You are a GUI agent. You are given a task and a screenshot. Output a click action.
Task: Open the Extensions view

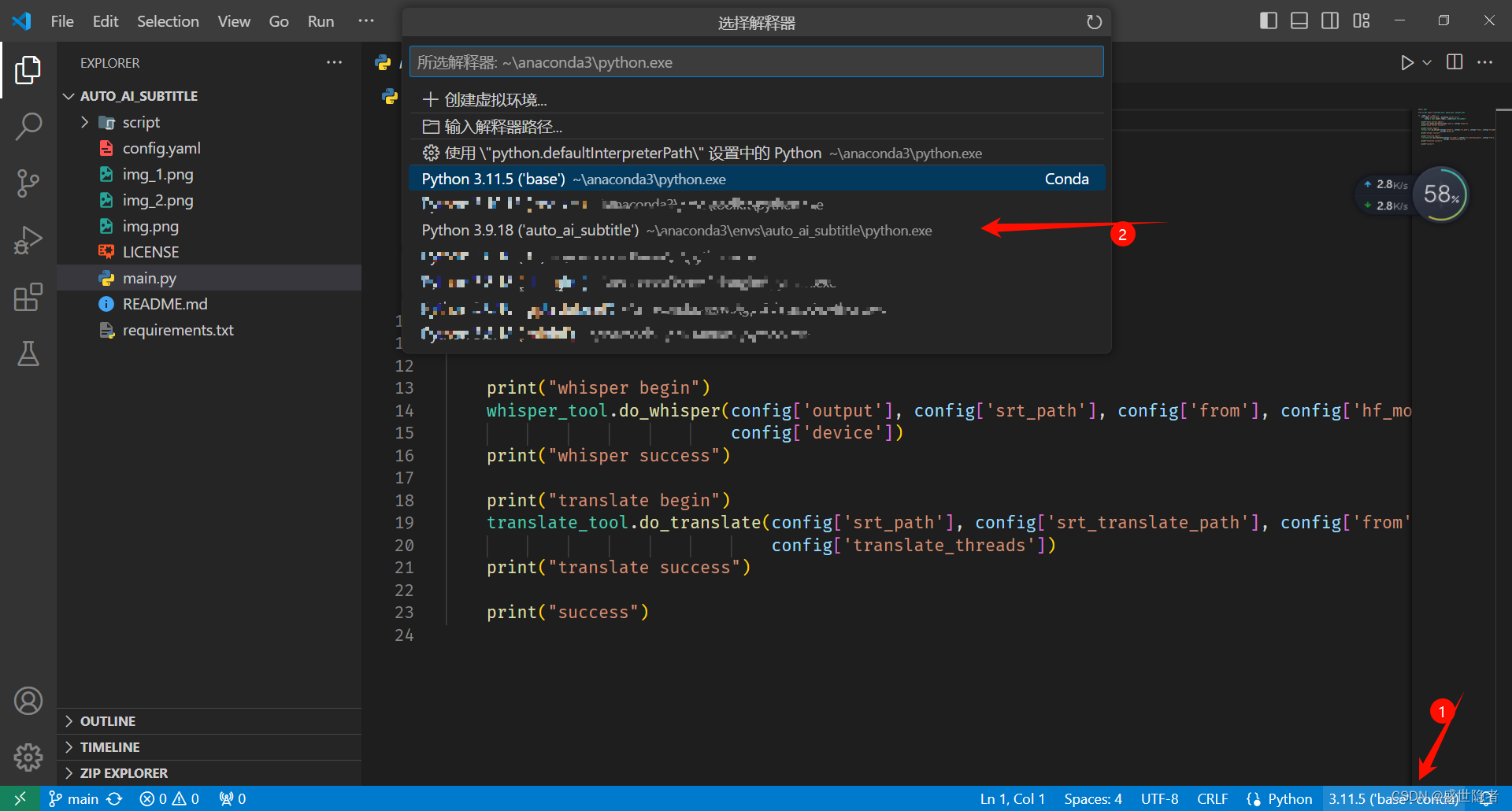(28, 297)
